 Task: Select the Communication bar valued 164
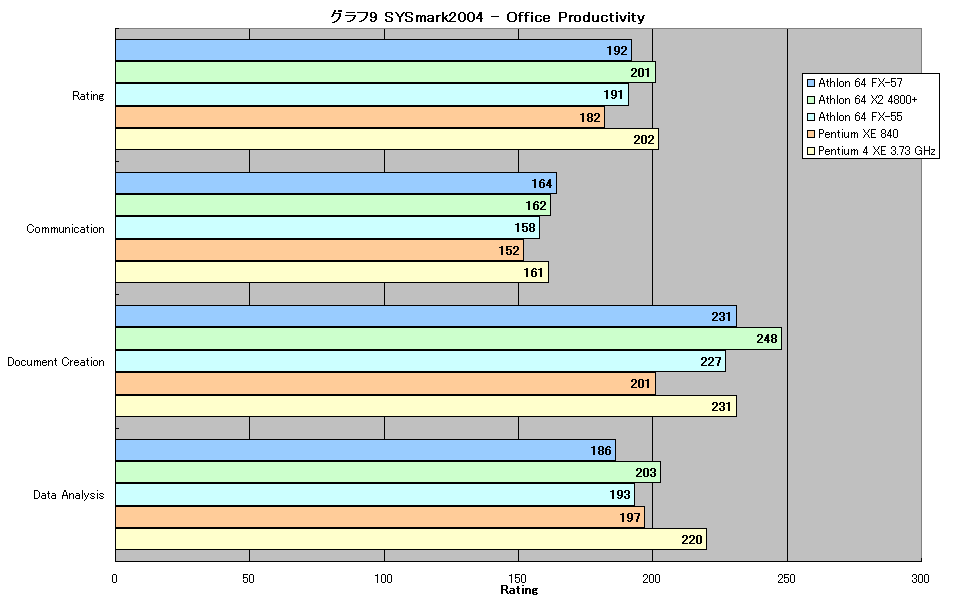336,183
